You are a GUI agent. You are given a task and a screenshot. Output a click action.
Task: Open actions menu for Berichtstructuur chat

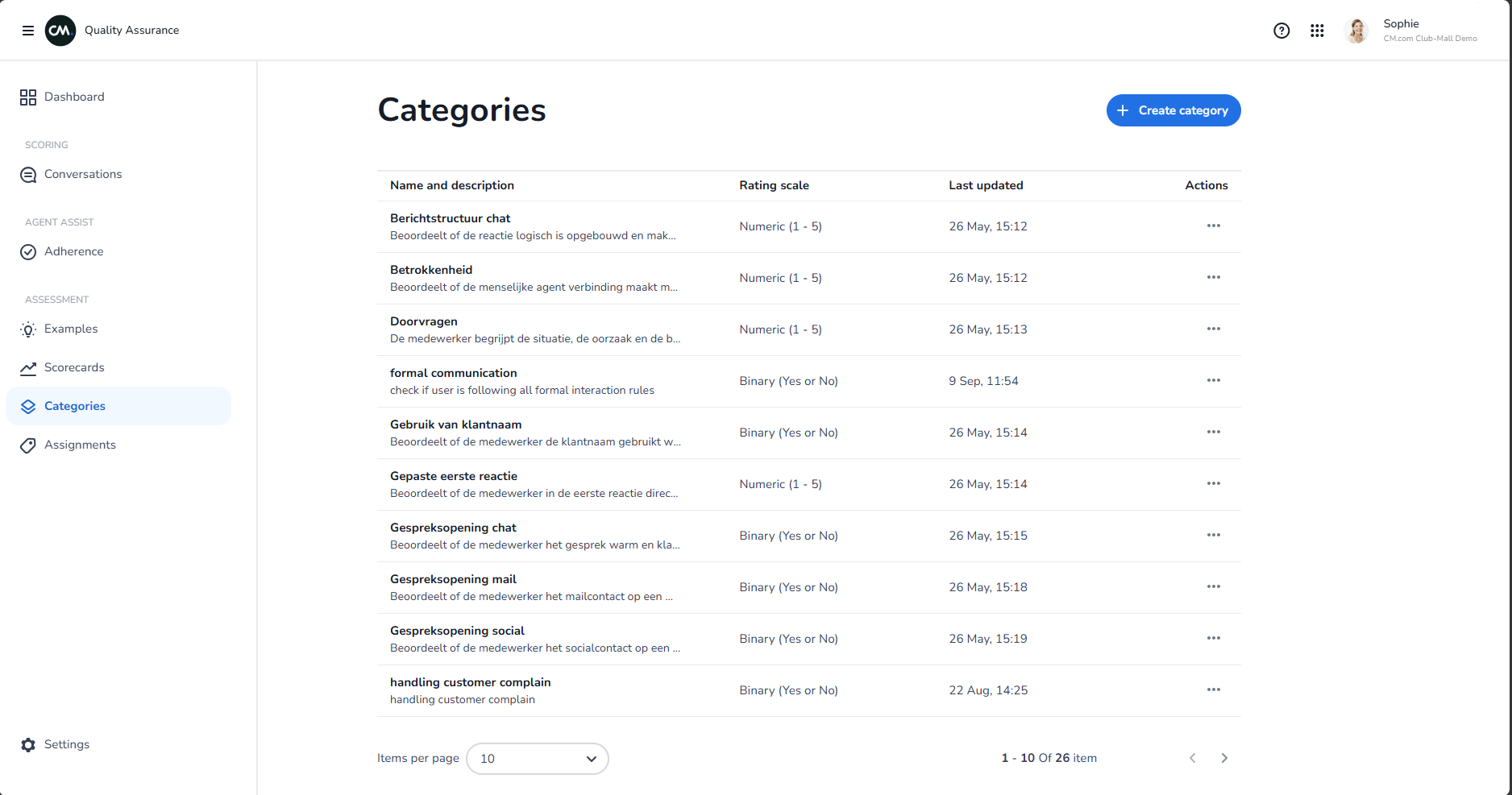(x=1214, y=226)
